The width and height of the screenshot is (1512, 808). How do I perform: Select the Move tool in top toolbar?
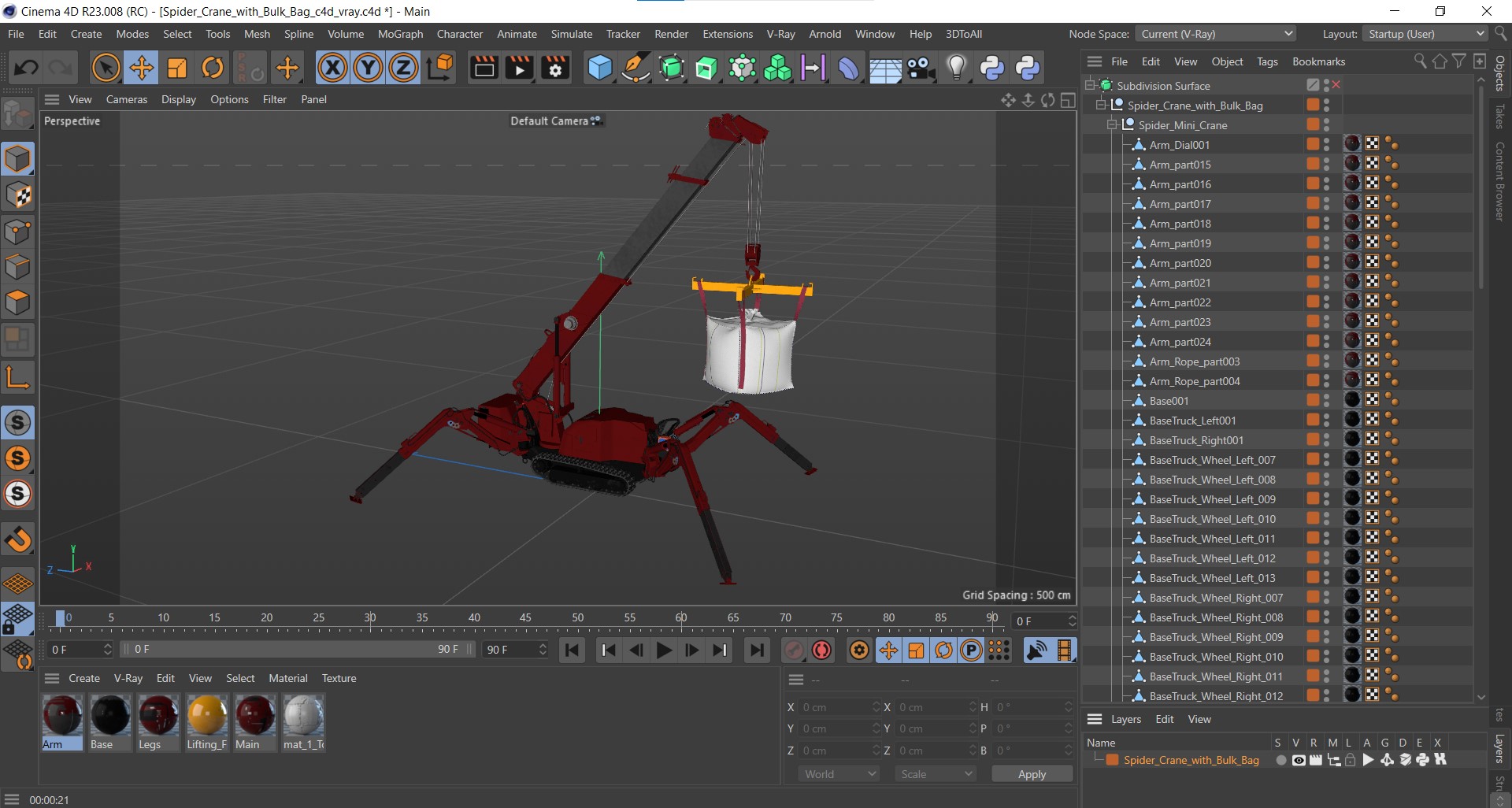point(142,69)
